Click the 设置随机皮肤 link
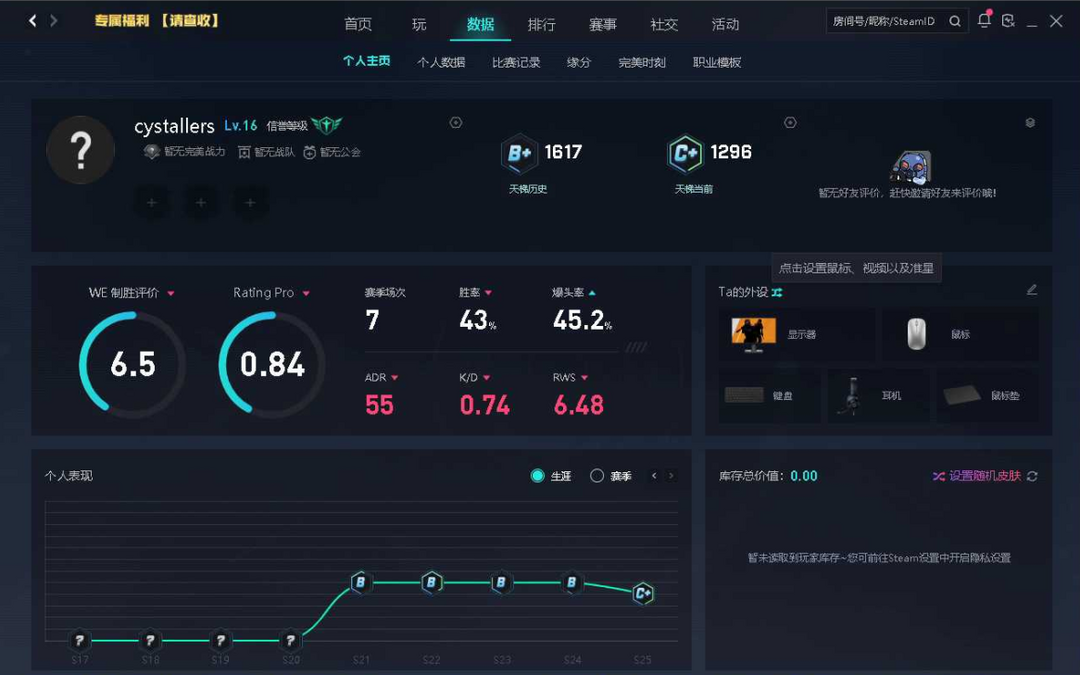This screenshot has height=675, width=1080. click(x=977, y=476)
